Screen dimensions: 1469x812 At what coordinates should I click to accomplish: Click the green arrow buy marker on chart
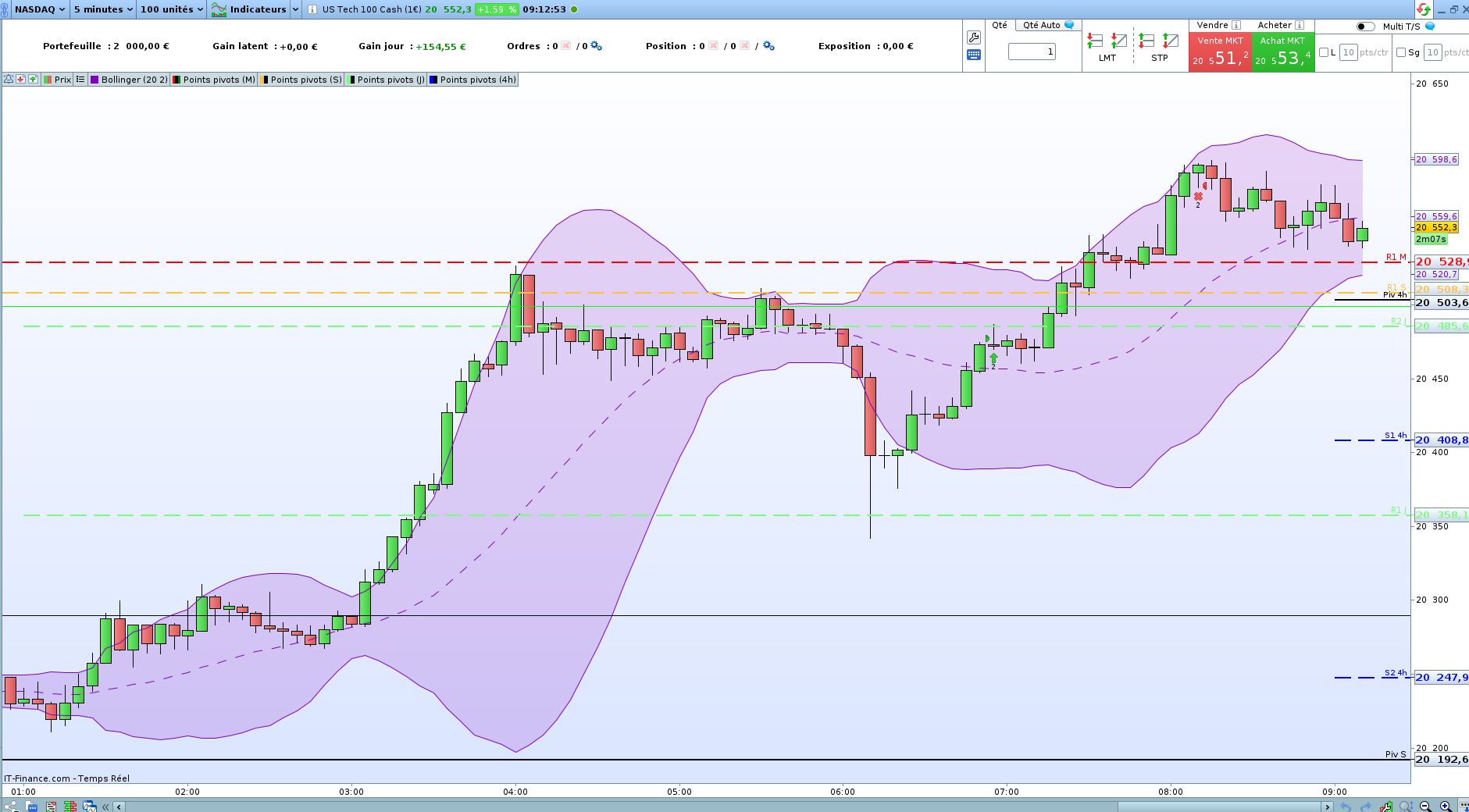(x=993, y=358)
